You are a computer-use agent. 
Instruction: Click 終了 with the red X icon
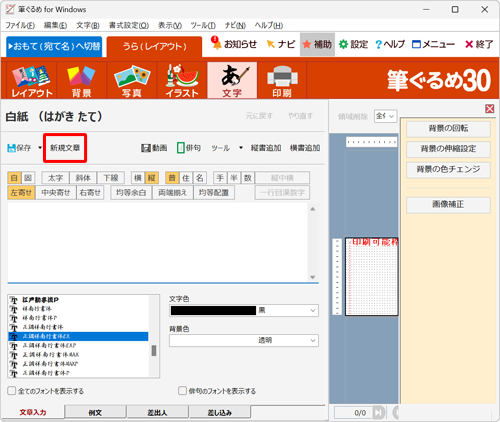tap(479, 44)
